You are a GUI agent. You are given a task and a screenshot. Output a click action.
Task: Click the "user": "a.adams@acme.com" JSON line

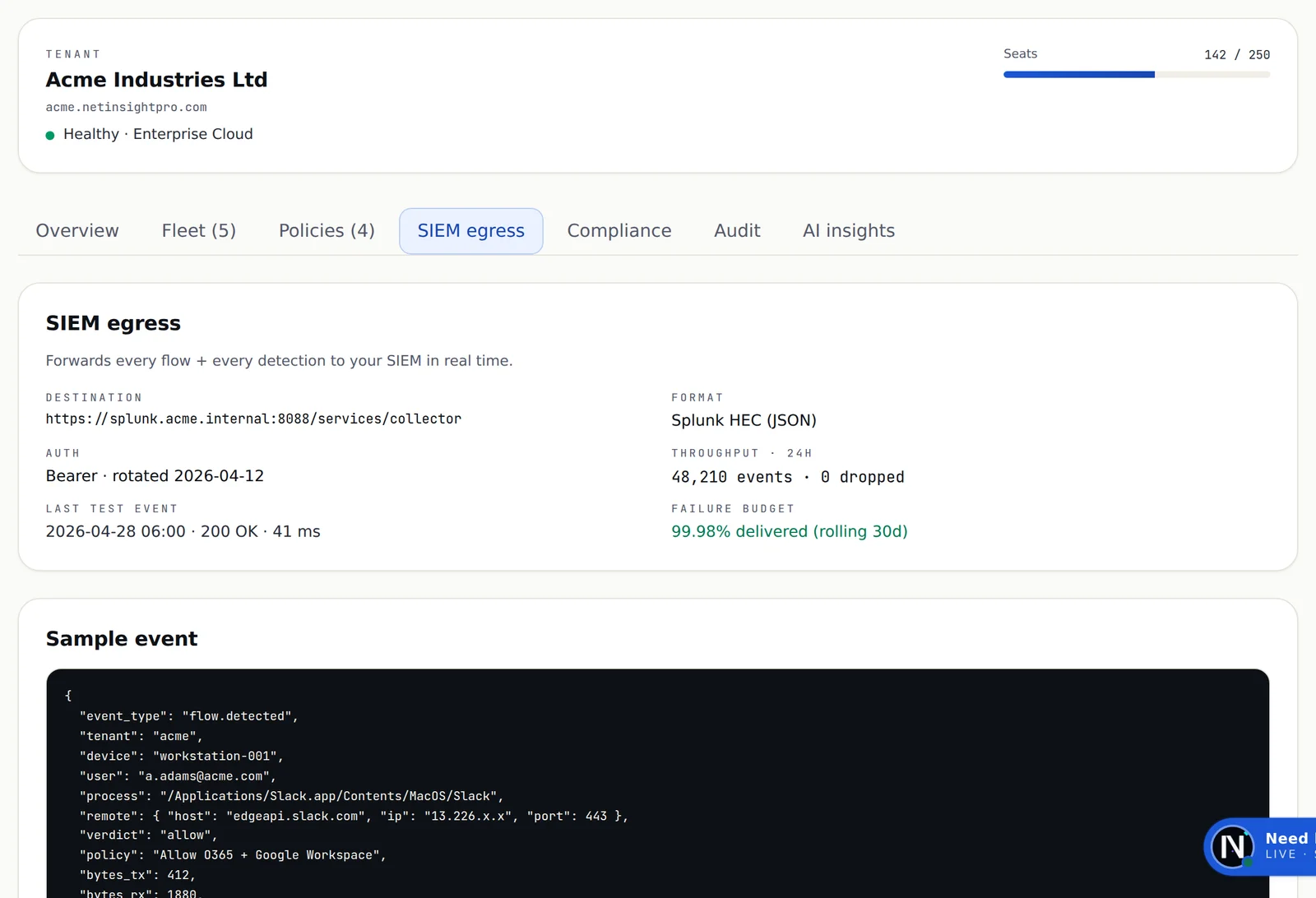point(178,776)
